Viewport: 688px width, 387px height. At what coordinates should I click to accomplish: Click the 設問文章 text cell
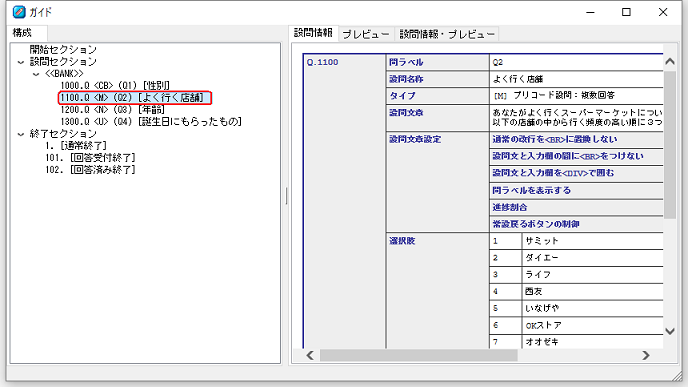coord(576,118)
